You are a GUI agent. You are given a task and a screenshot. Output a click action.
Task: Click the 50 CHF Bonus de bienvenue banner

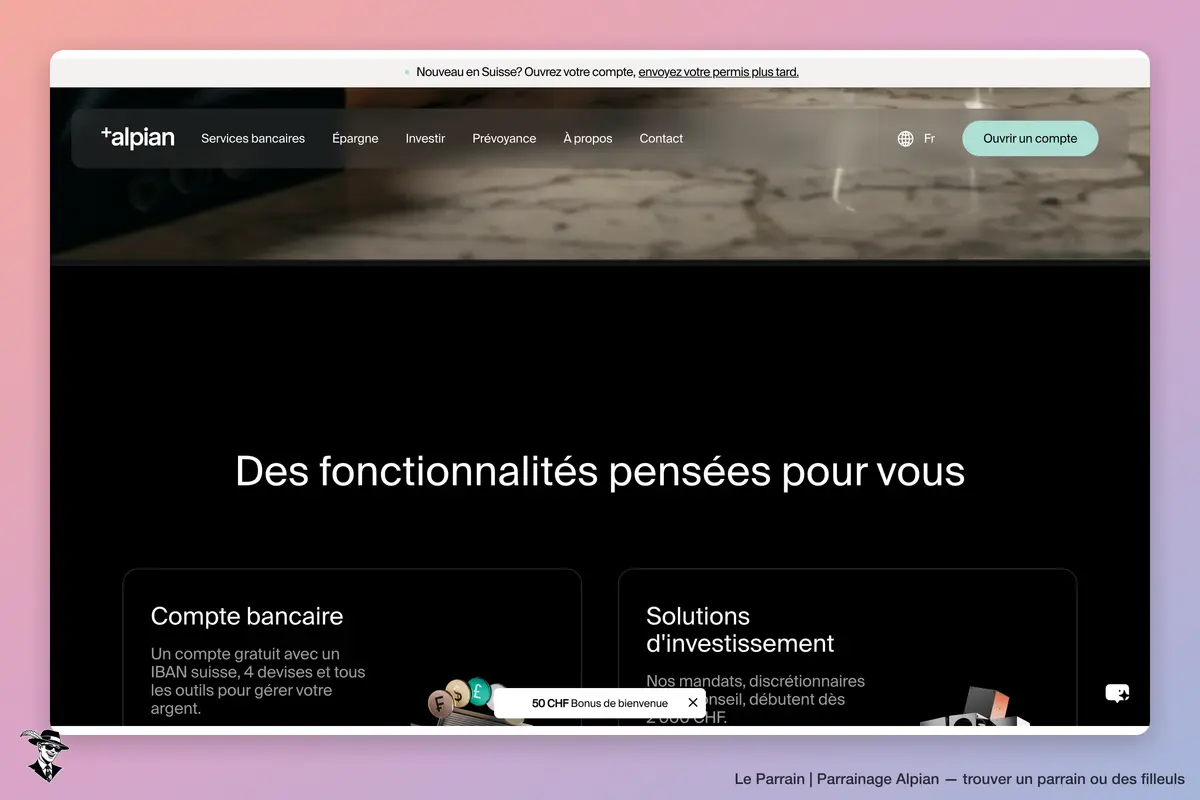(600, 703)
